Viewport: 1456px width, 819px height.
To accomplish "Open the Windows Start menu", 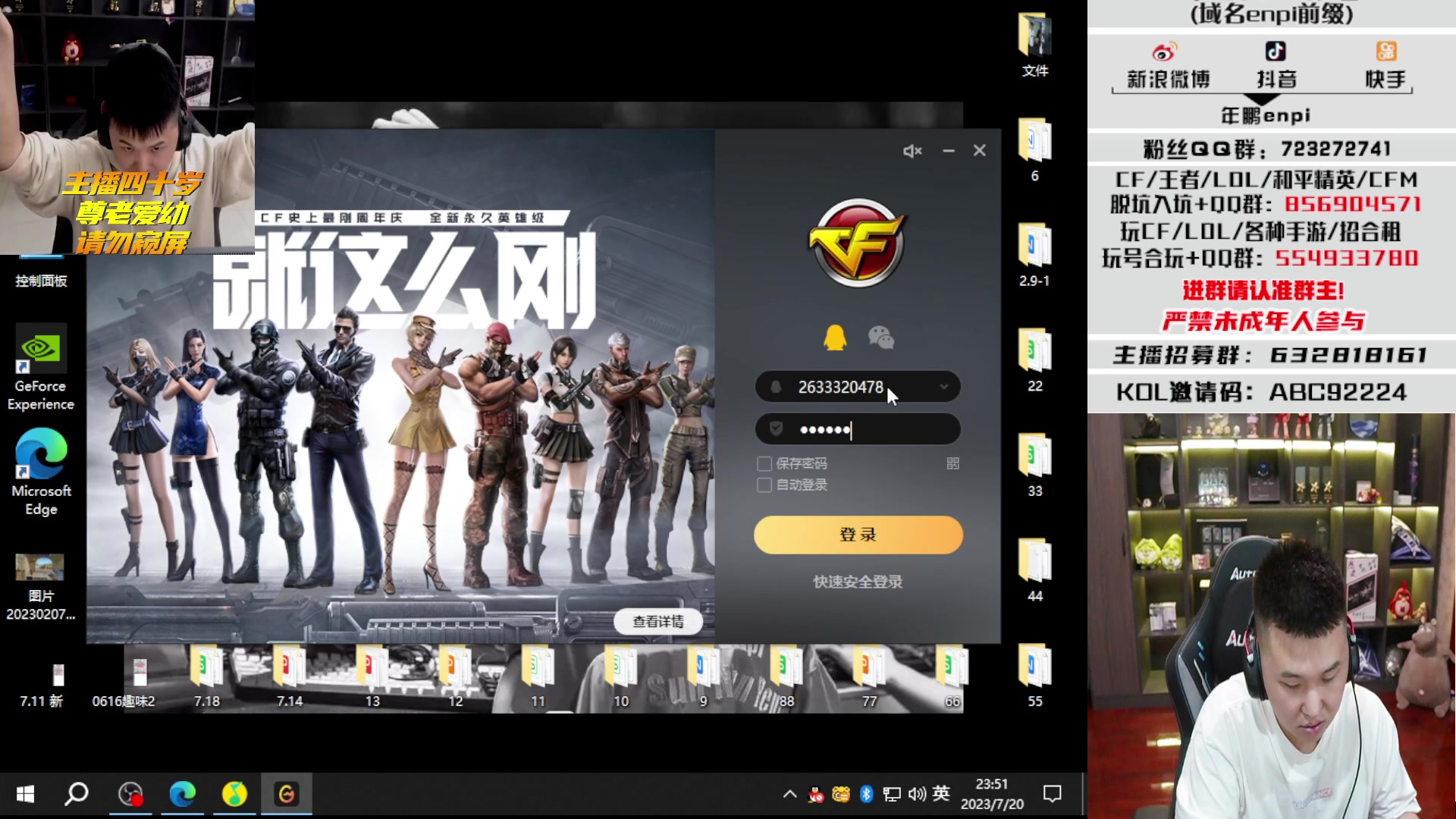I will click(x=25, y=794).
